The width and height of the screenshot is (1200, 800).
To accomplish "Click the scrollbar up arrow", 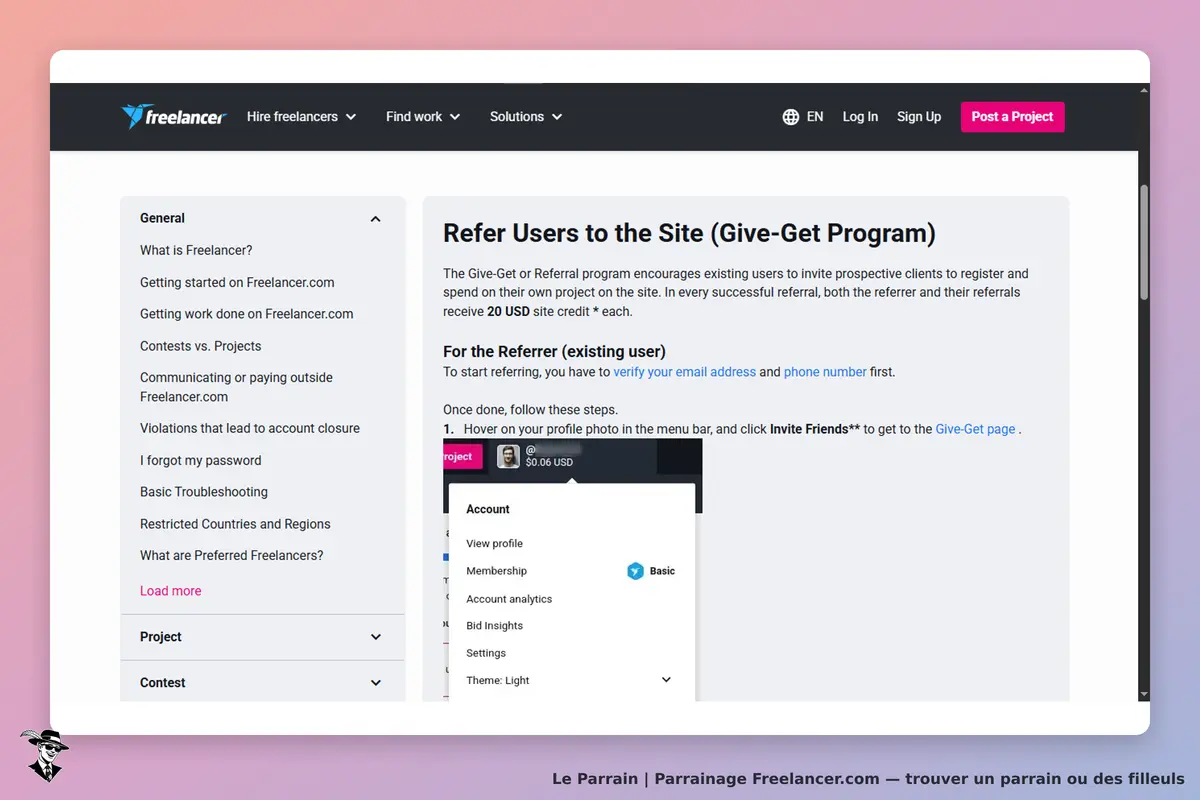I will pyautogui.click(x=1144, y=90).
